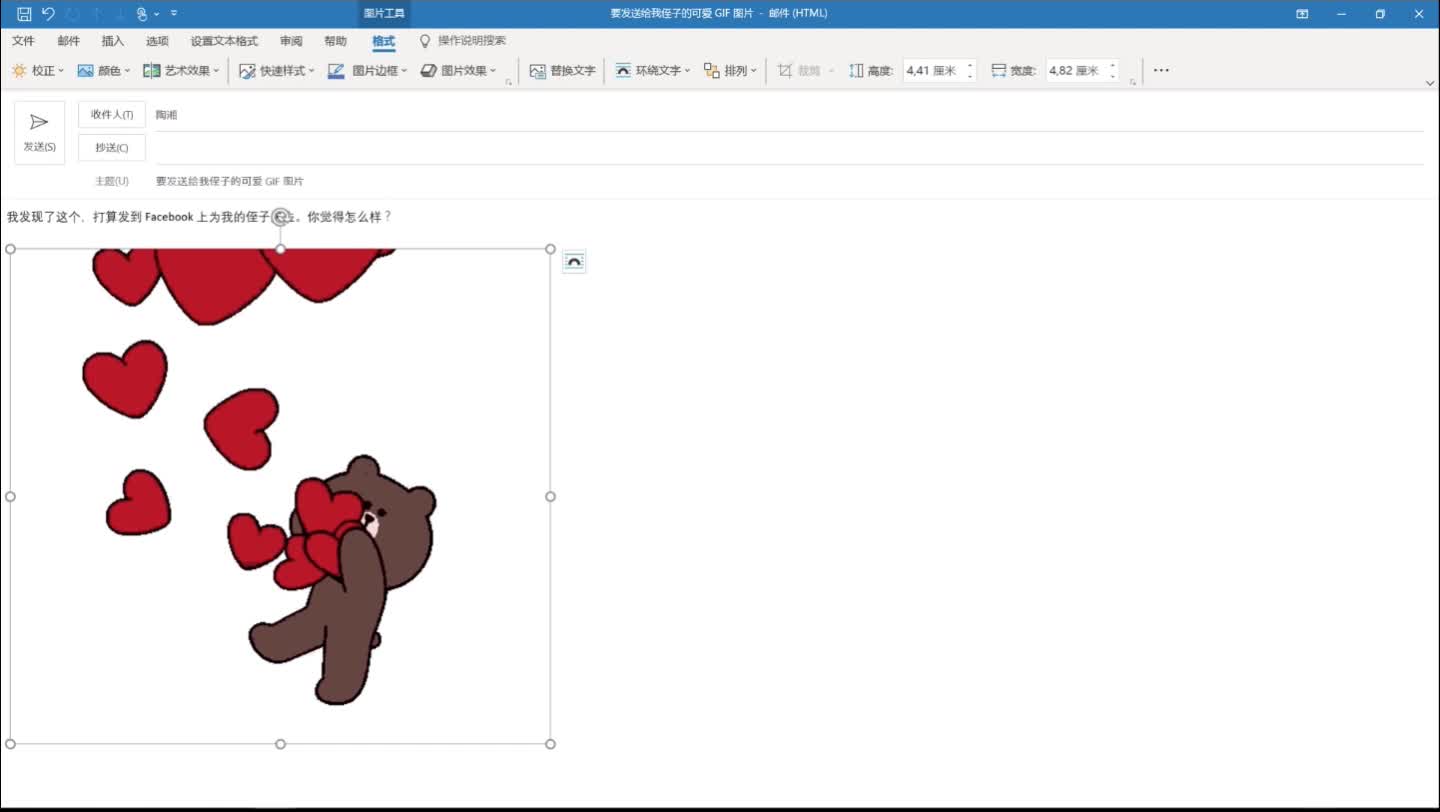Click the 替换文字 alt text button
1440x812 pixels.
562,71
